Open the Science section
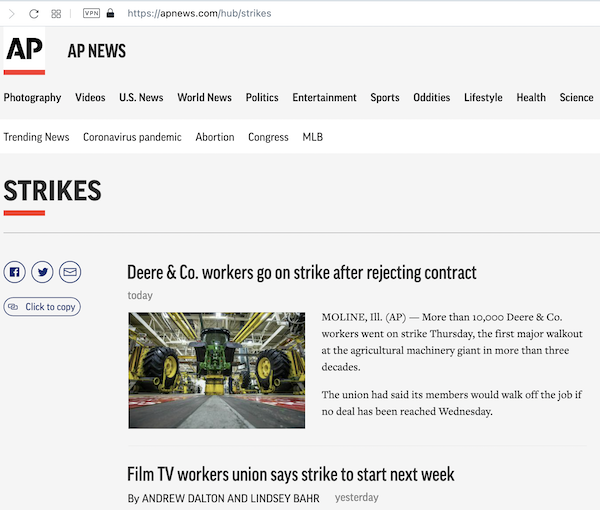 [577, 98]
